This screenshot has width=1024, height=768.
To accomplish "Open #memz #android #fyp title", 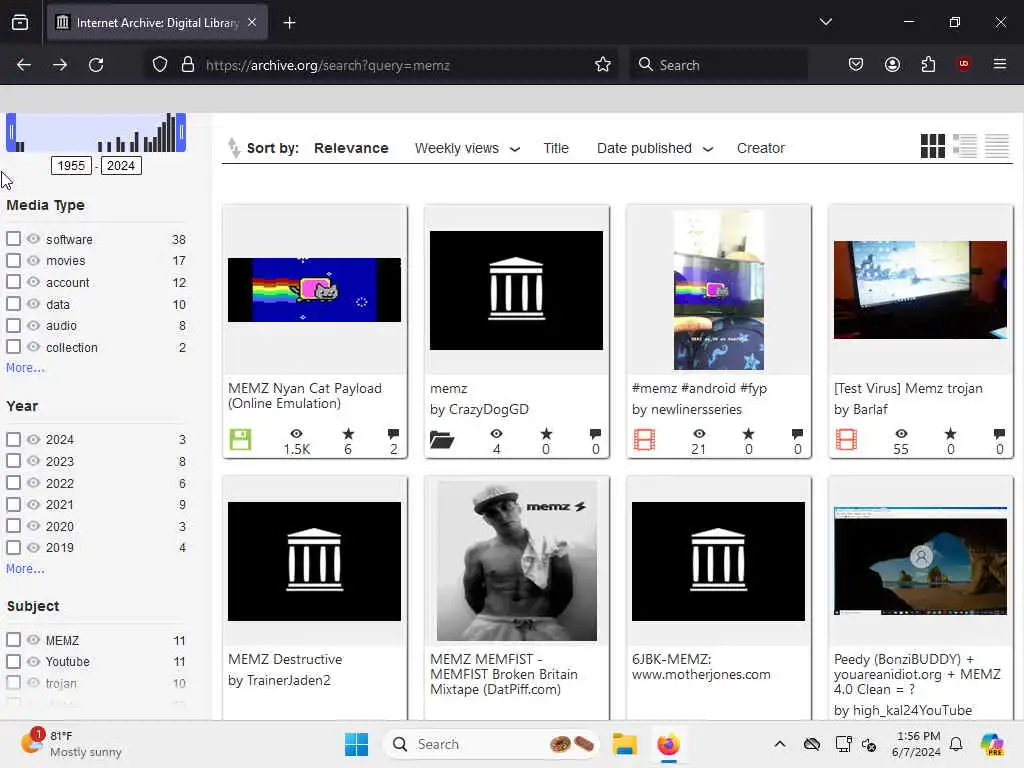I will [x=699, y=388].
